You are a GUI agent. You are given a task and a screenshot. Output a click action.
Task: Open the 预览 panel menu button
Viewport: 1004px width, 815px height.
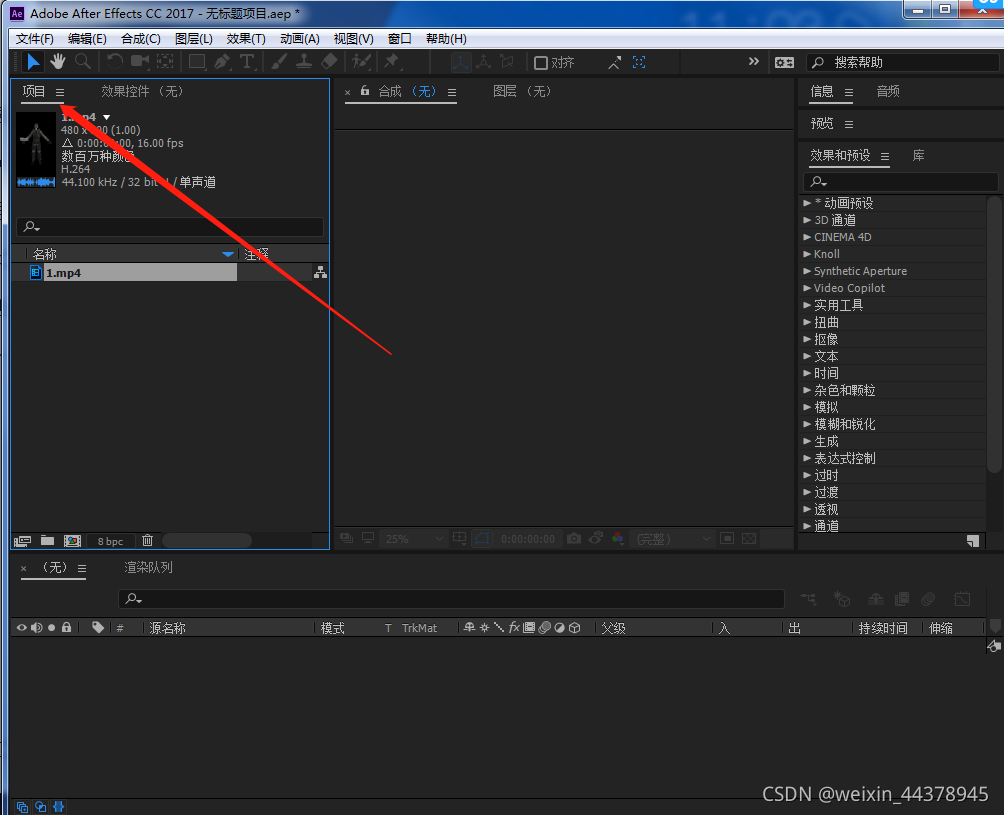(x=848, y=124)
